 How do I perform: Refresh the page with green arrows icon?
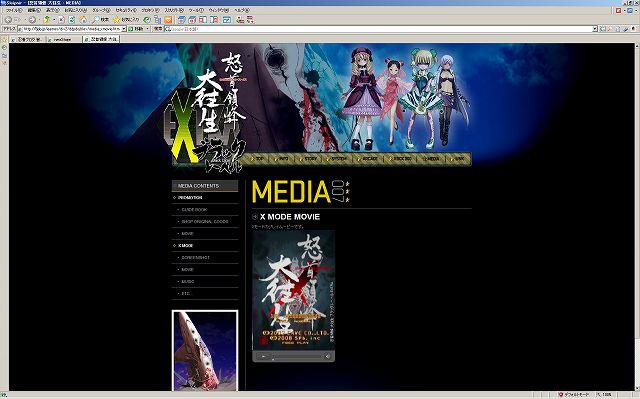[x=72, y=20]
